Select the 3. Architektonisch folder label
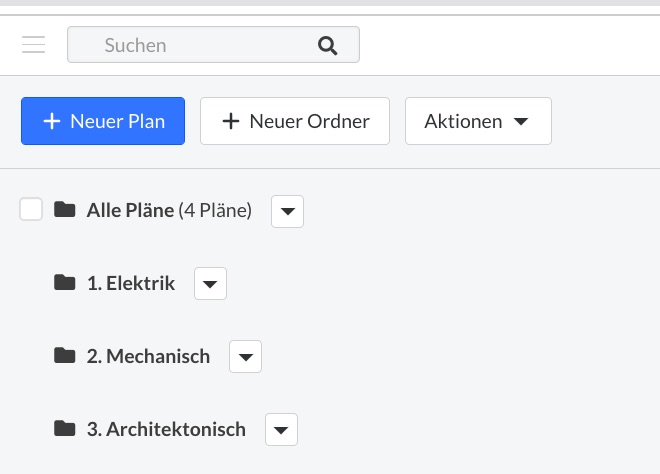The width and height of the screenshot is (660, 474). (x=166, y=429)
